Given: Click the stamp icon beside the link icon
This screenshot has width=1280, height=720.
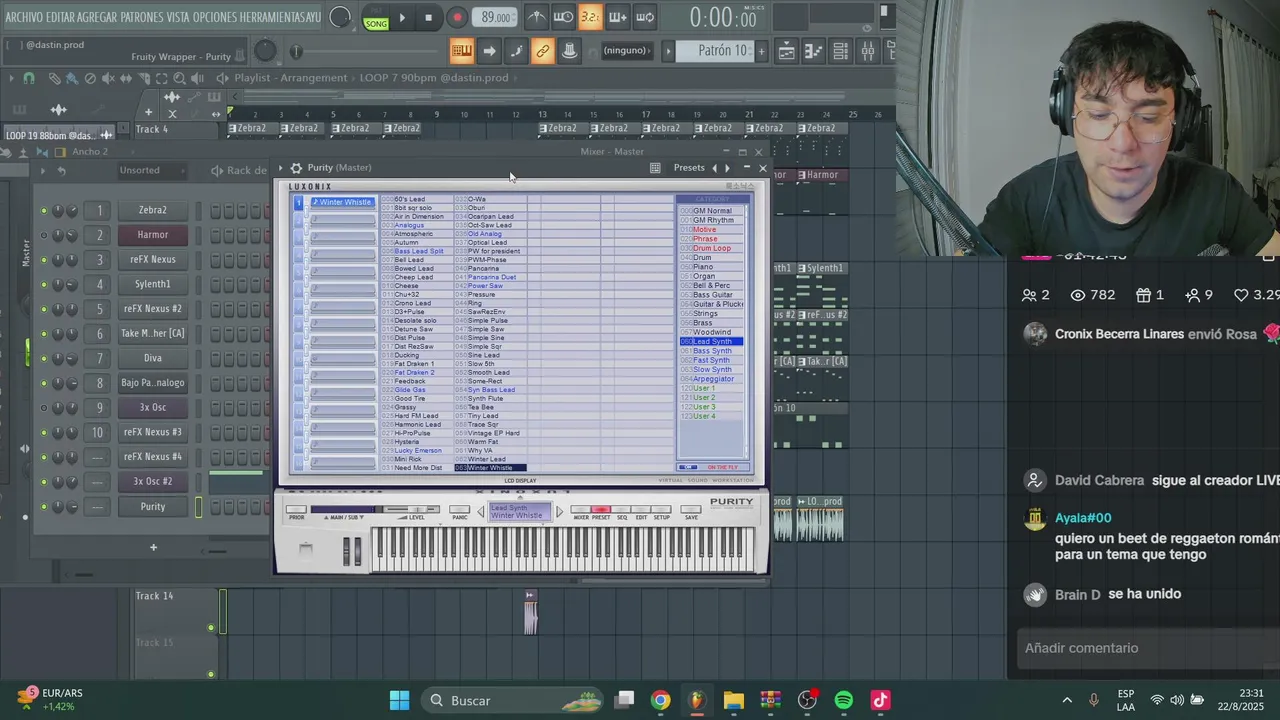Looking at the screenshot, I should [x=568, y=51].
